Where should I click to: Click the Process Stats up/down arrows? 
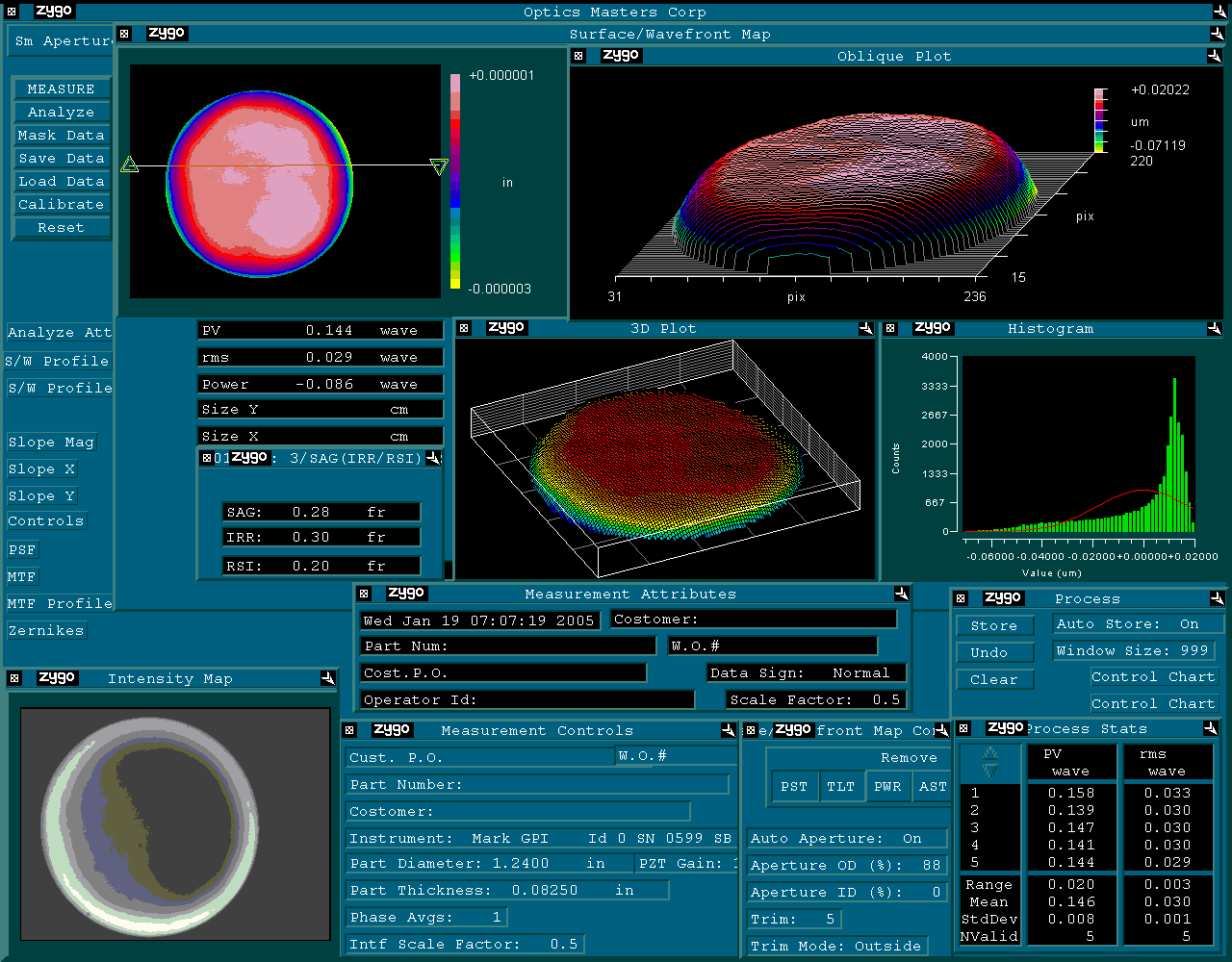click(990, 763)
